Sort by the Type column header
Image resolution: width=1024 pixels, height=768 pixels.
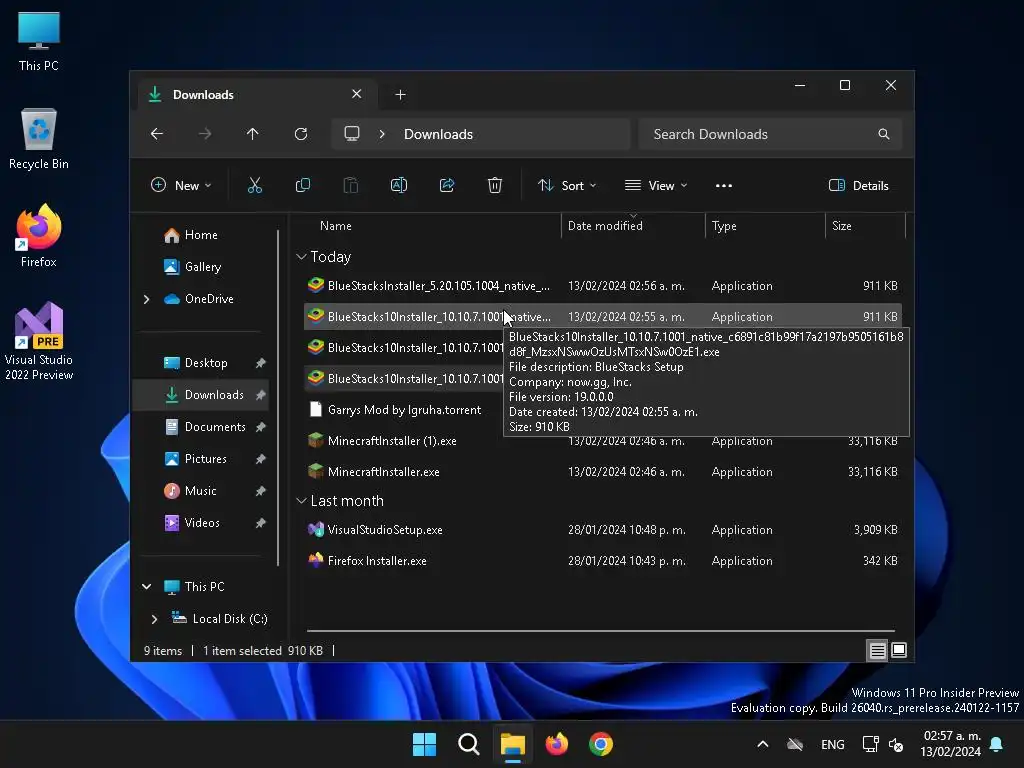point(724,226)
